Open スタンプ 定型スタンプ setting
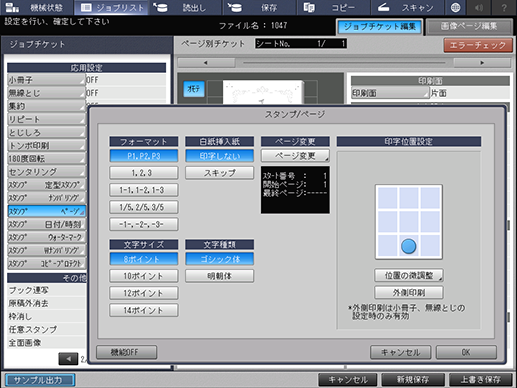Image resolution: width=517 pixels, height=388 pixels. click(46, 185)
